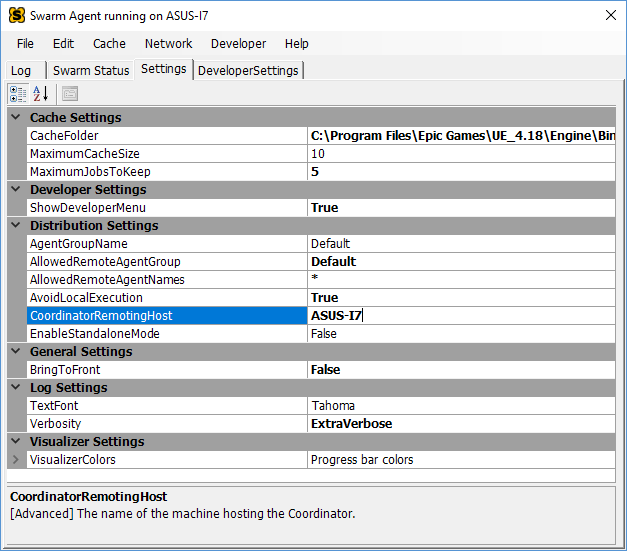Collapse the Visualizer Settings category
Viewport: 627px width, 551px height.
16,441
